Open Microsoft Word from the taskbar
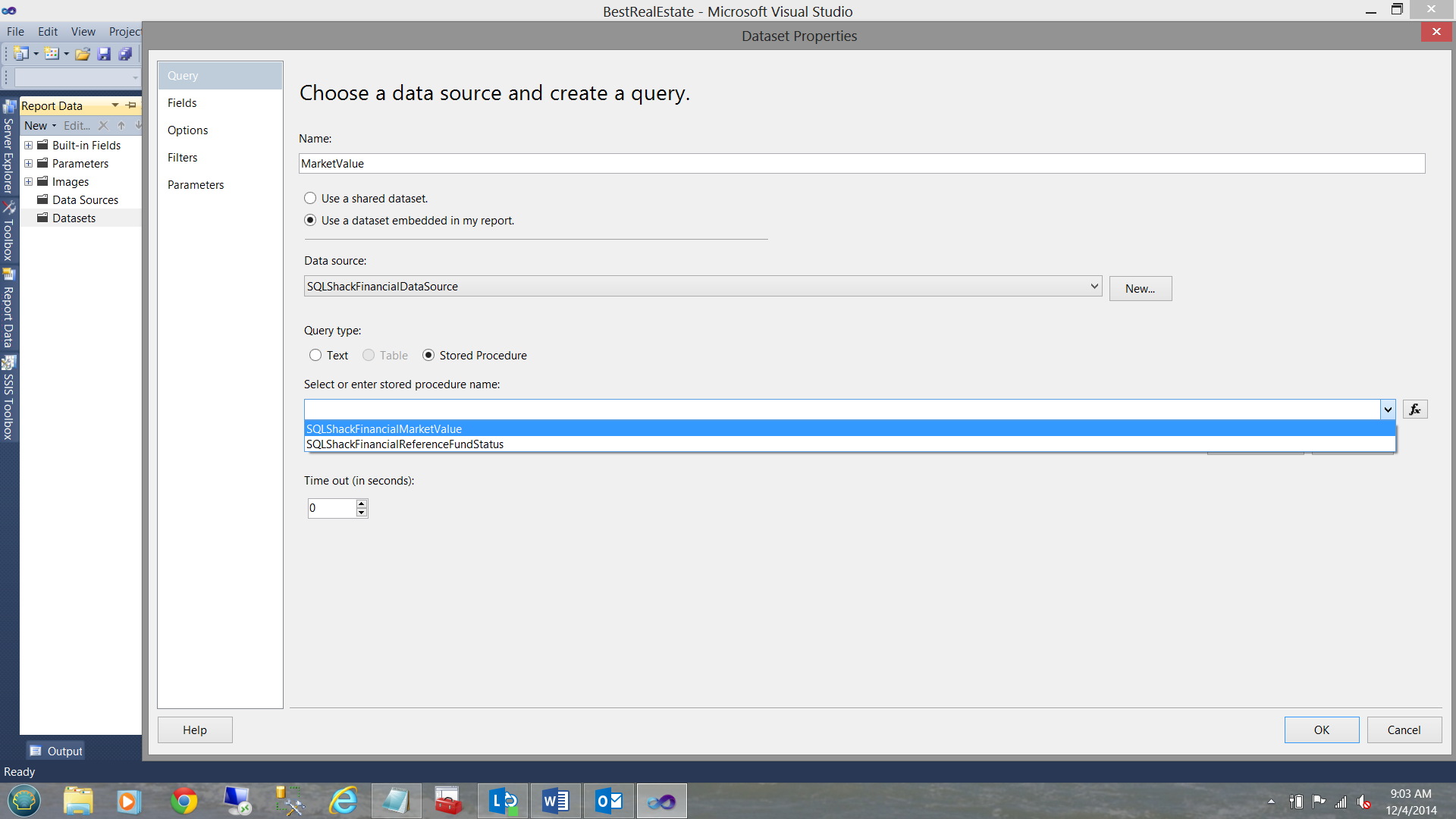This screenshot has height=819, width=1456. 556,802
